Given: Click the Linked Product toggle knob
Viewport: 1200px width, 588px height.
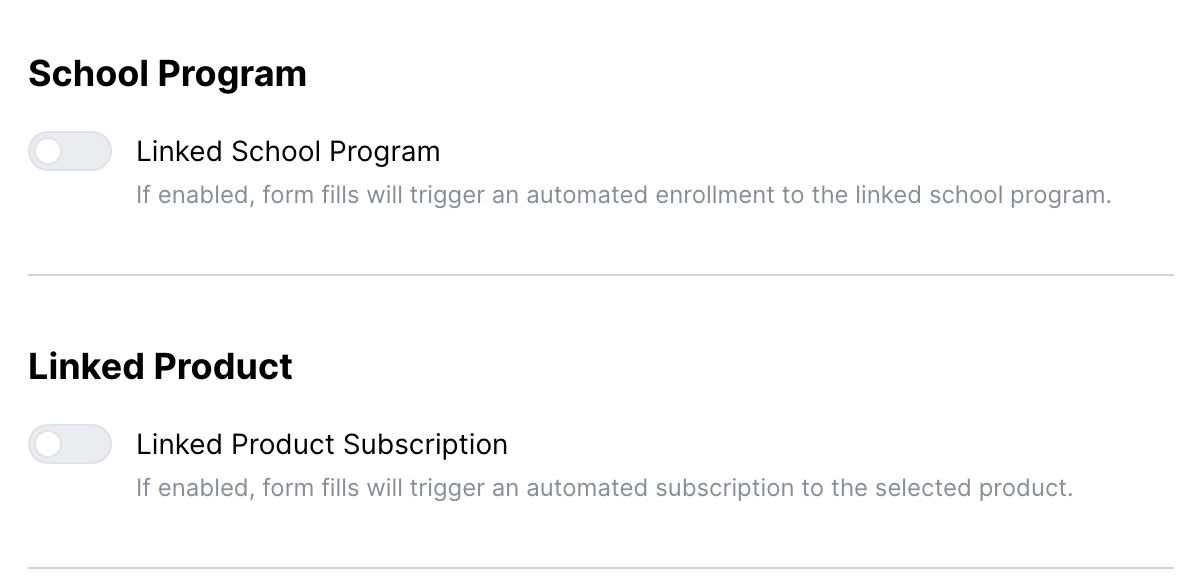Looking at the screenshot, I should click(48, 443).
